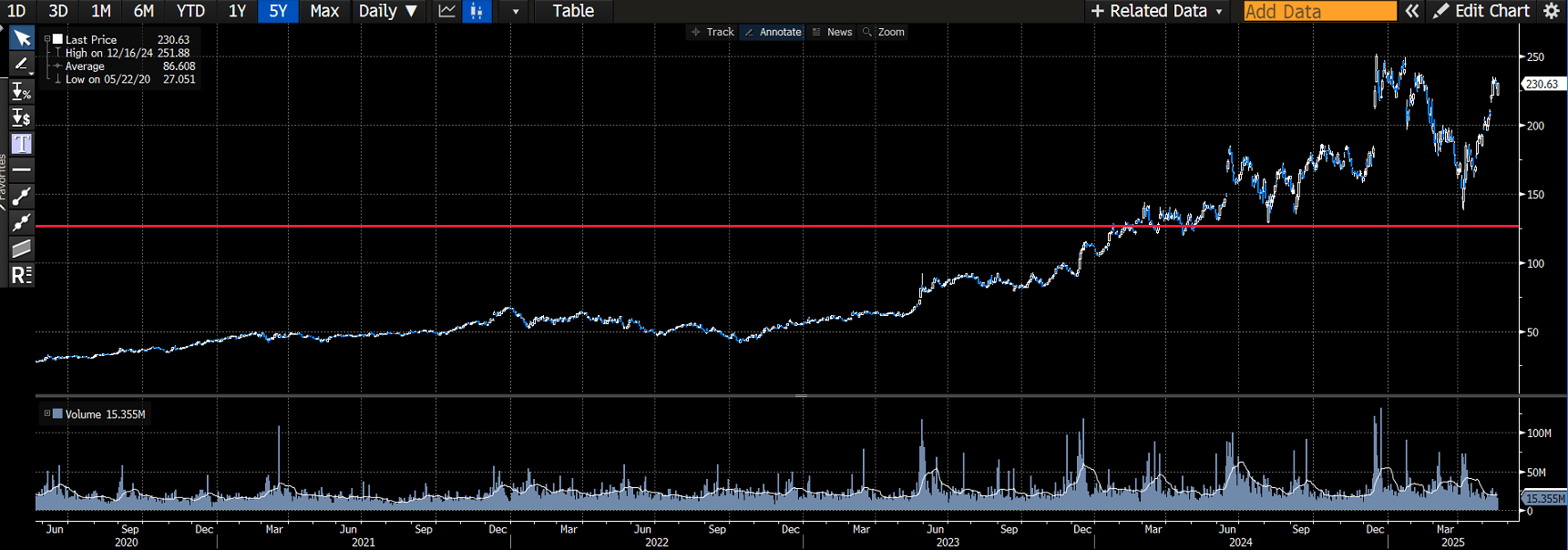The width and height of the screenshot is (1568, 550).
Task: Click the Edit Chart button
Action: [x=1481, y=11]
